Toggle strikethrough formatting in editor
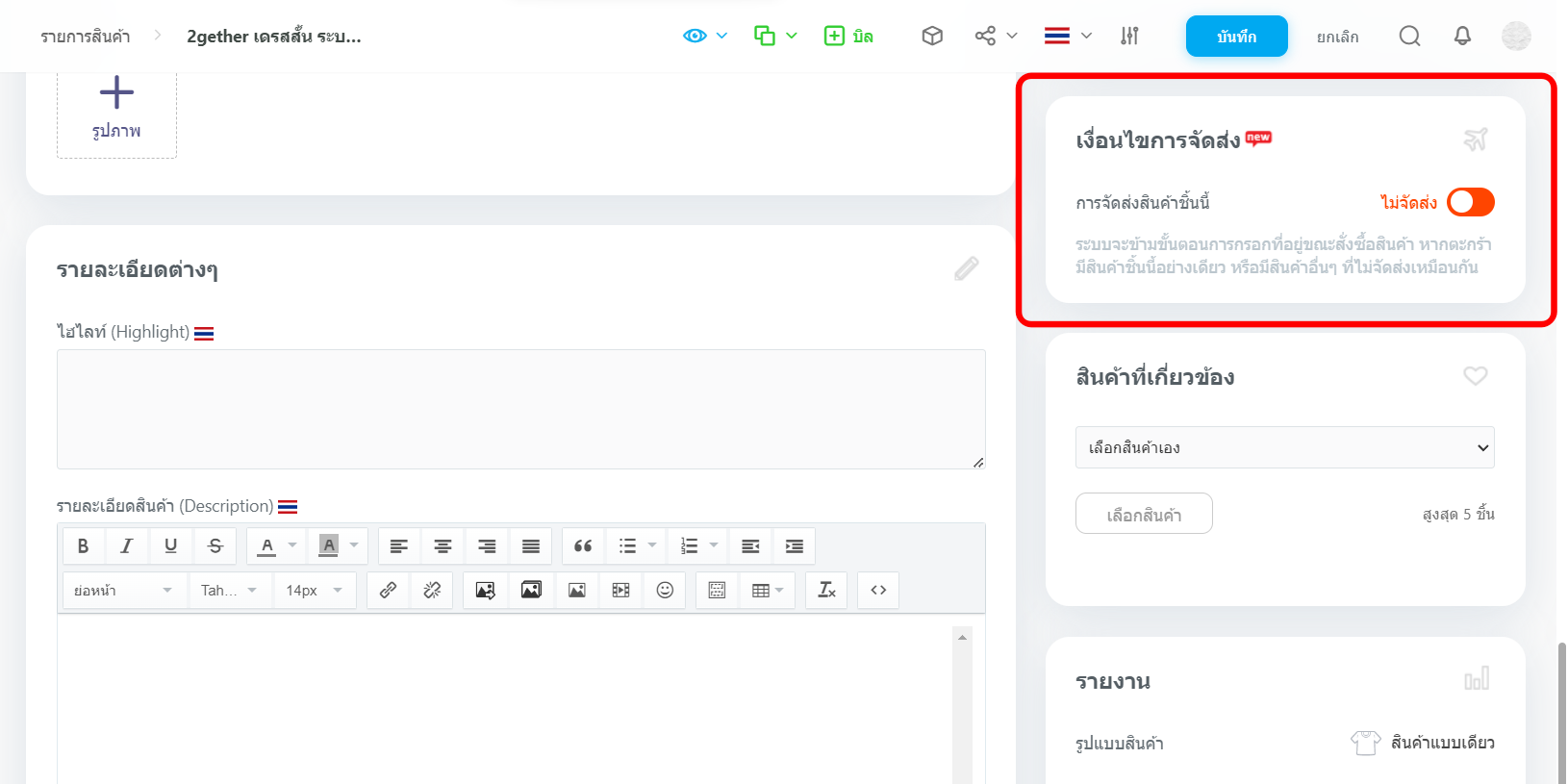Viewport: 1568px width, 784px height. point(215,545)
